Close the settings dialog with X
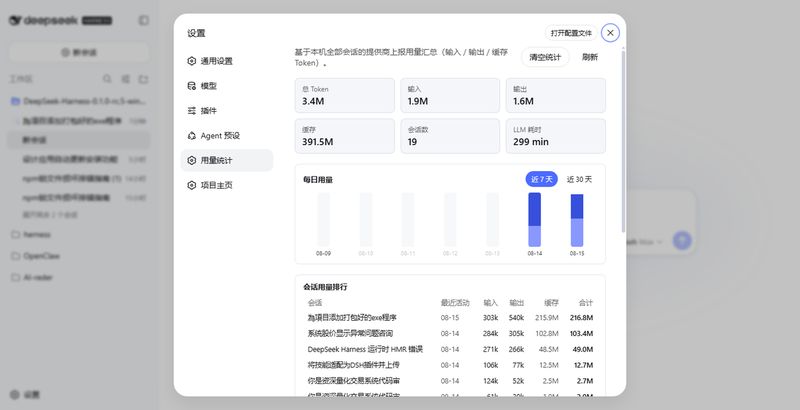800x410 pixels. 610,33
